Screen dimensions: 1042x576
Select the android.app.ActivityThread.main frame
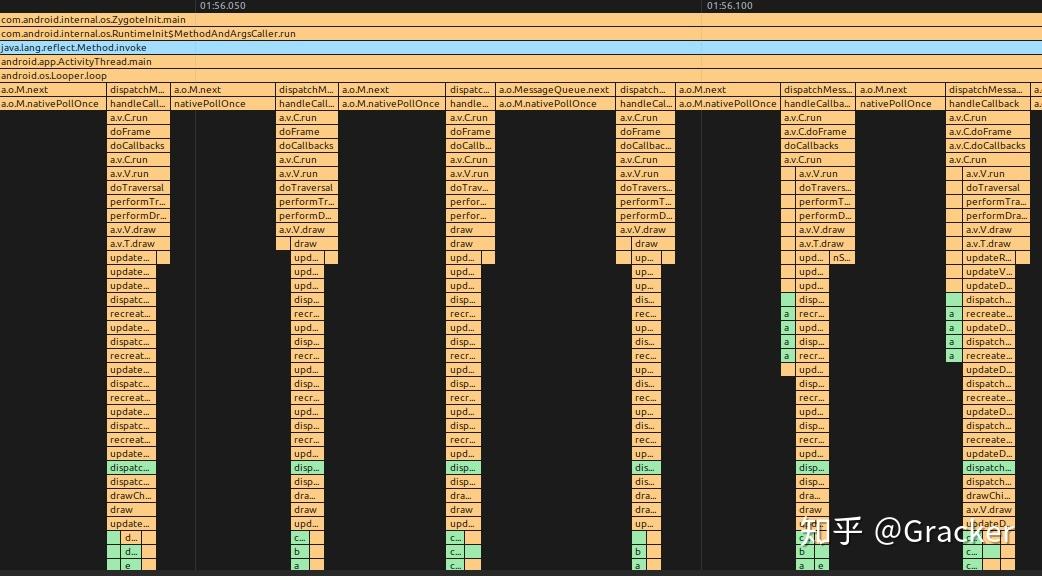coord(521,62)
